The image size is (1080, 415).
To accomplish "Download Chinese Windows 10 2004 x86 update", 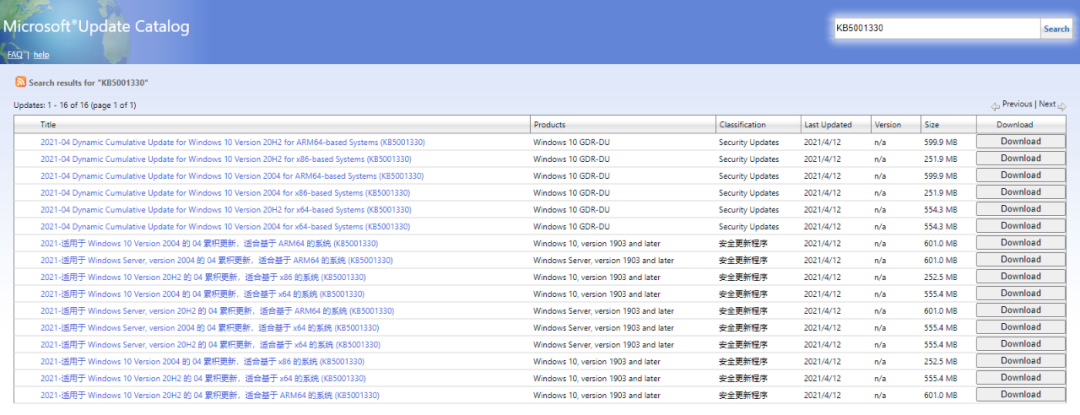I will [x=1020, y=361].
